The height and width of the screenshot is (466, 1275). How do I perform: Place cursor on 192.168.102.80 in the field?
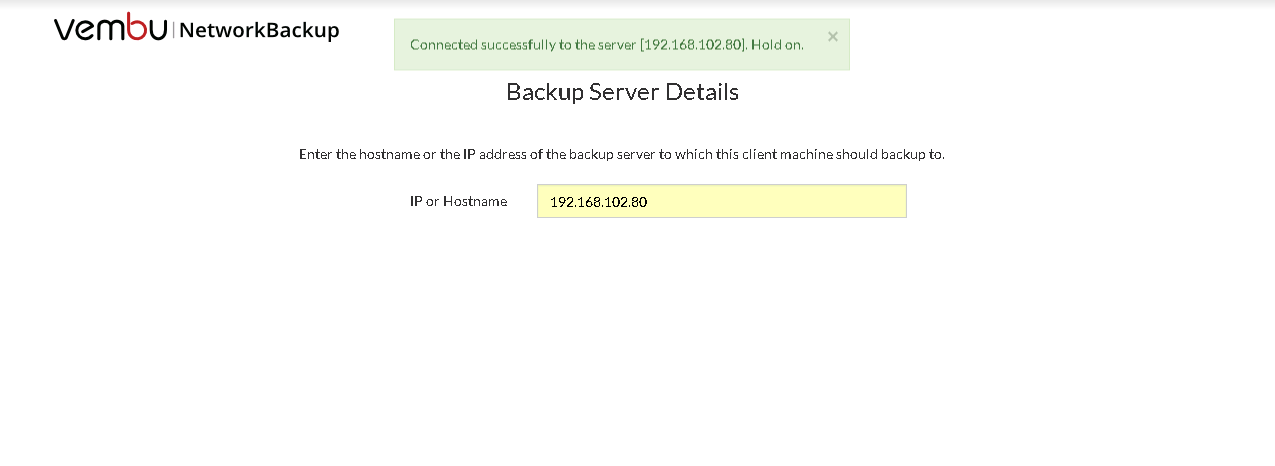[x=599, y=202]
